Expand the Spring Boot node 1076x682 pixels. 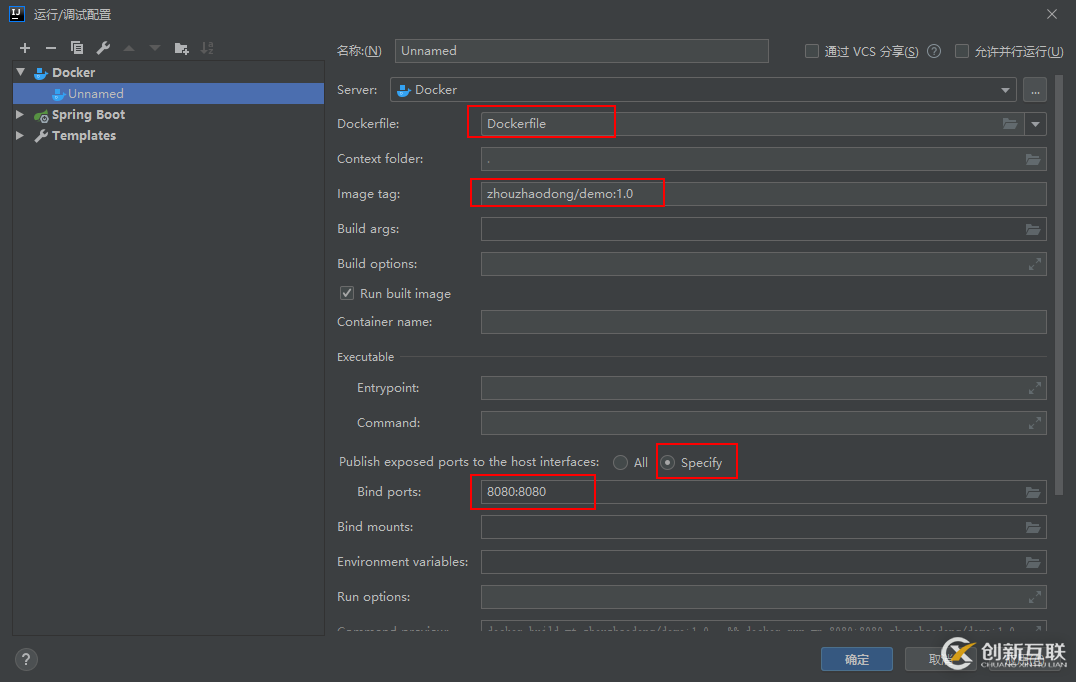[x=20, y=115]
